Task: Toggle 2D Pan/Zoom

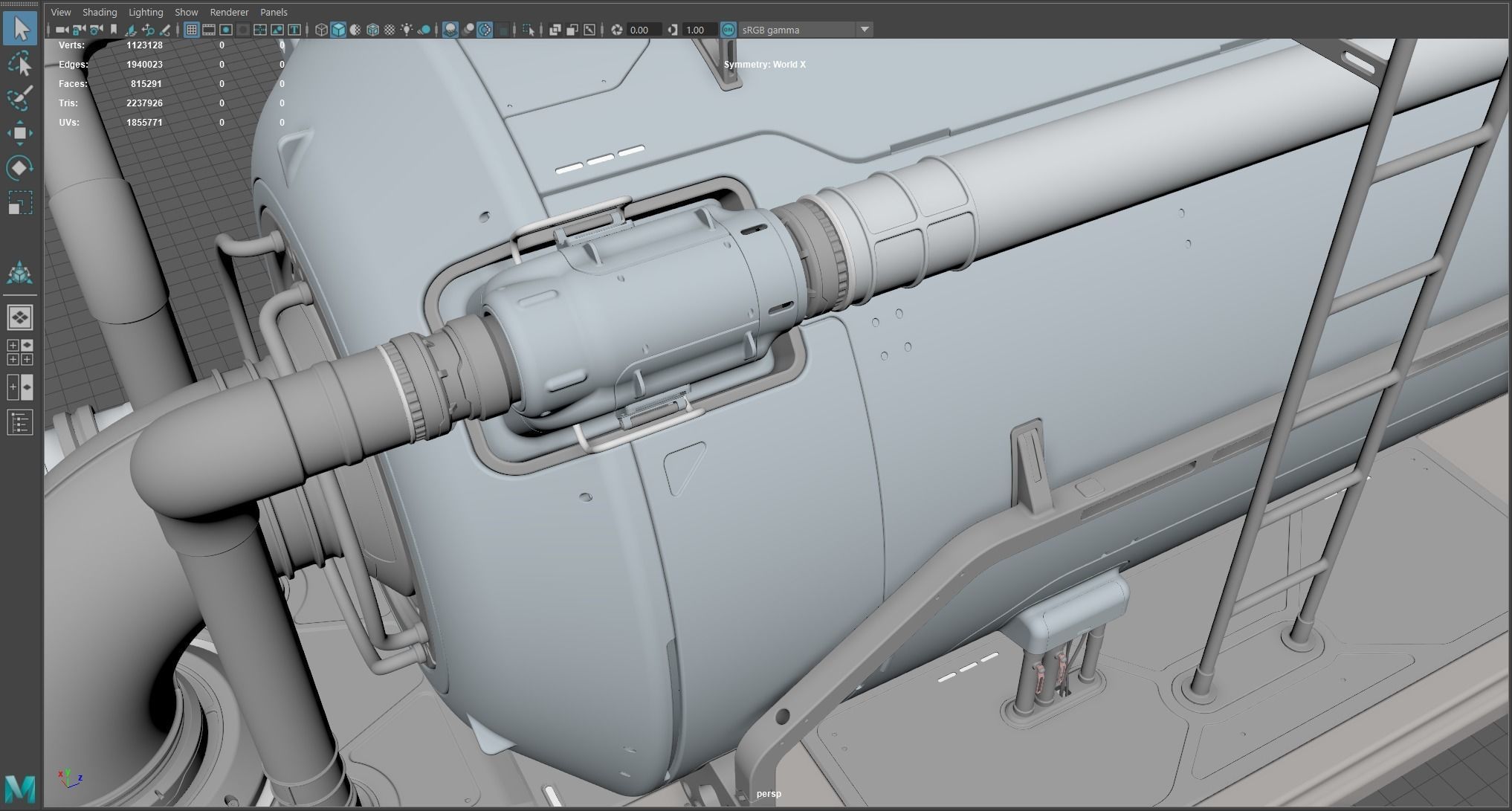Action: click(x=148, y=30)
